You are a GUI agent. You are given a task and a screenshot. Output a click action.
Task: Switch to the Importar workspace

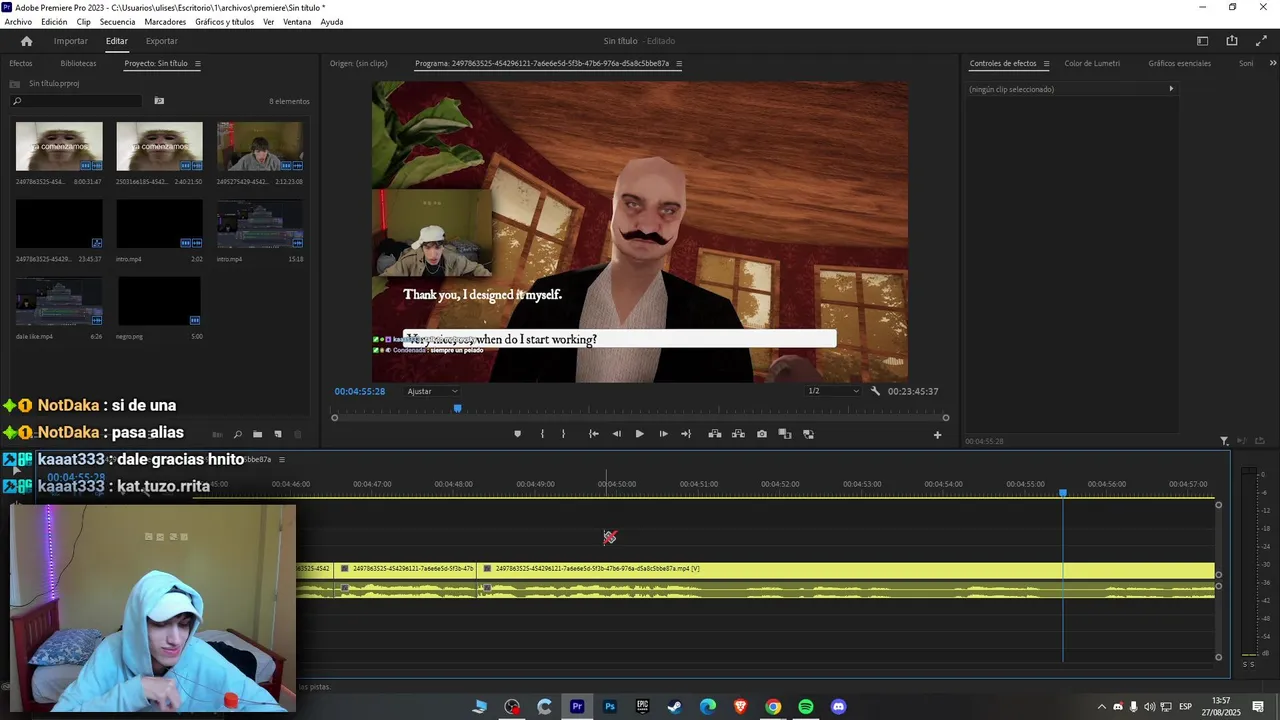point(70,41)
